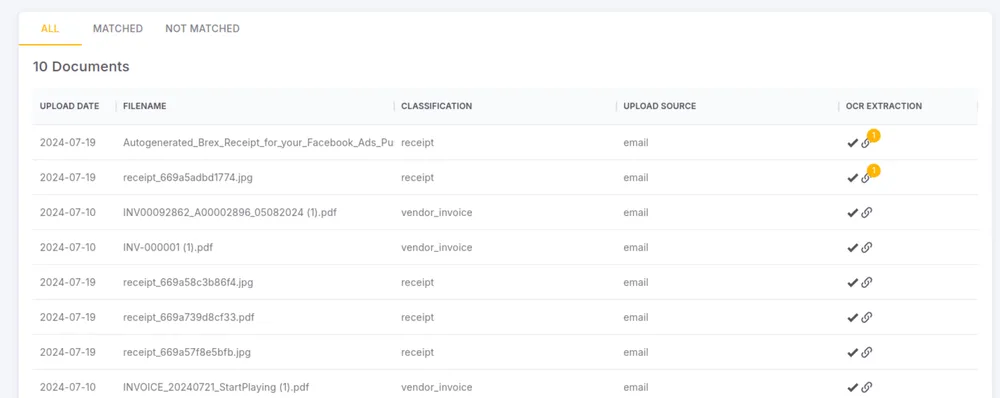Click checkmark icon for receipt_669a58c3b86f4.jpg row
This screenshot has height=398, width=1000.
(852, 283)
